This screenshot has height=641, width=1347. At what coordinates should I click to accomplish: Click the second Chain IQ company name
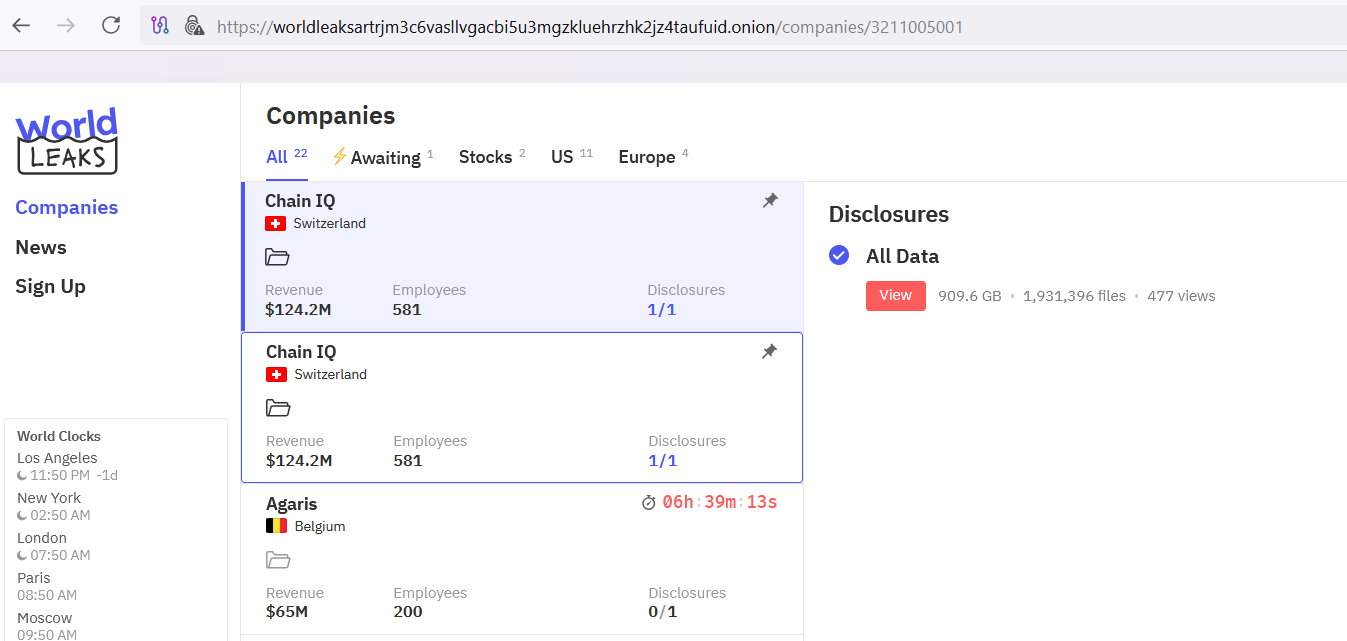pos(301,352)
